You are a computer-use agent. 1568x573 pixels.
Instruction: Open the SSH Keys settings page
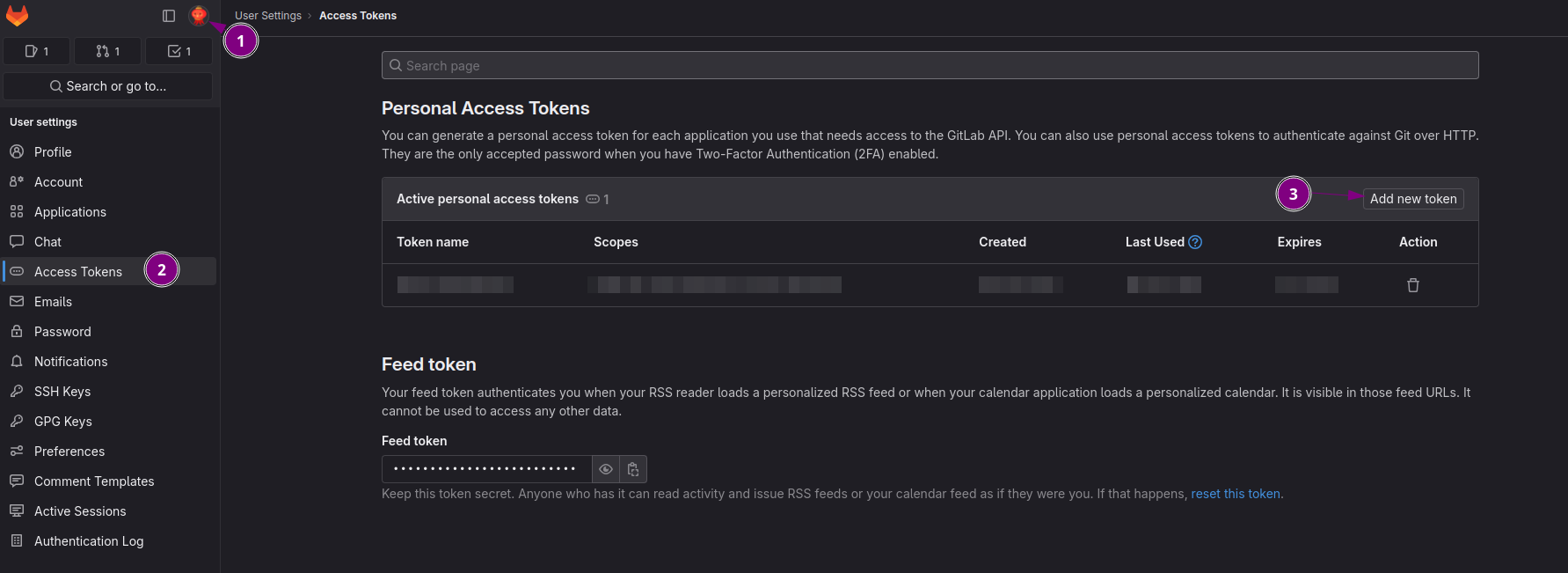62,392
